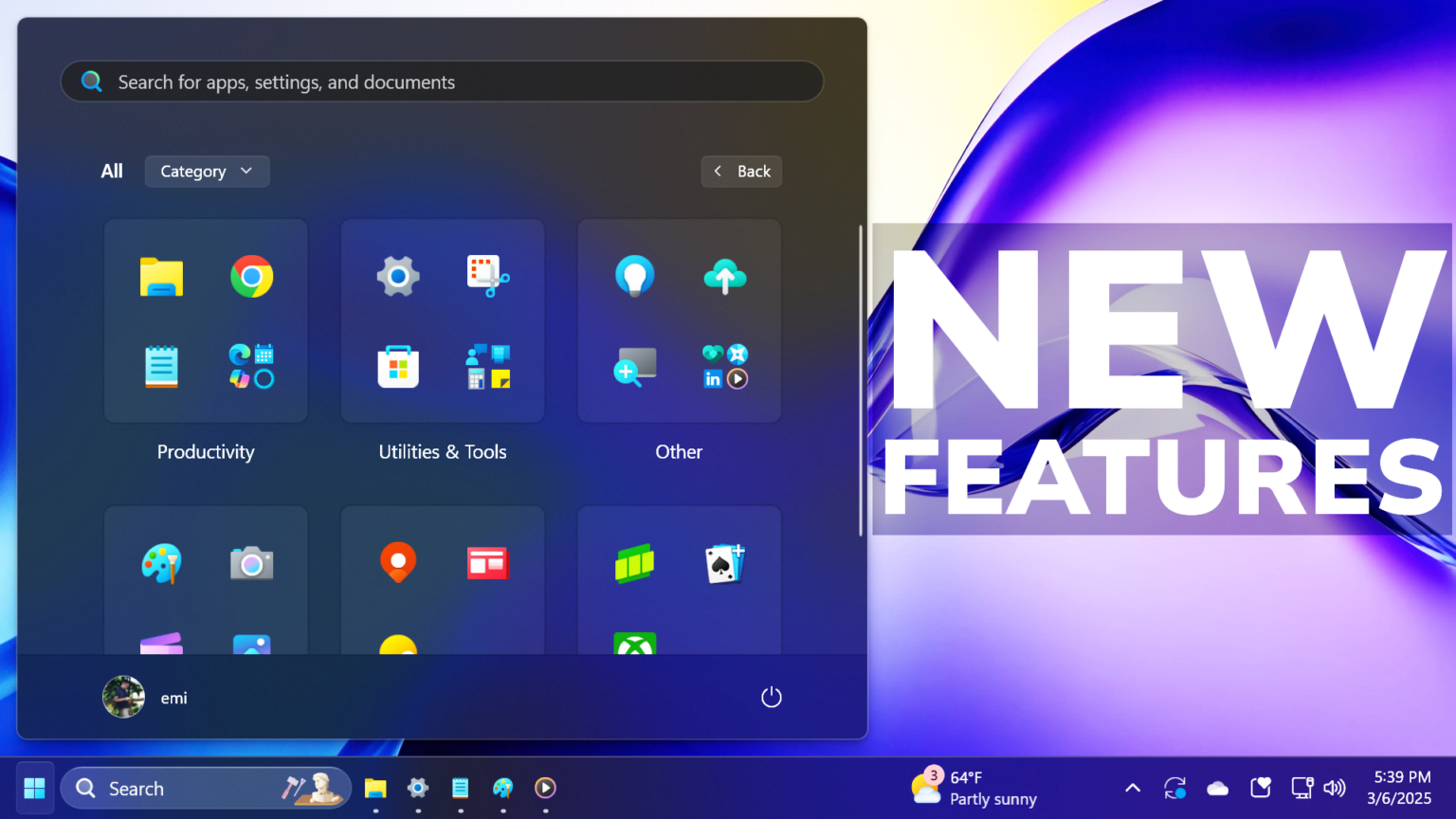Image resolution: width=1456 pixels, height=819 pixels.
Task: Launch Microsoft Store from Utilities group
Action: click(x=398, y=367)
